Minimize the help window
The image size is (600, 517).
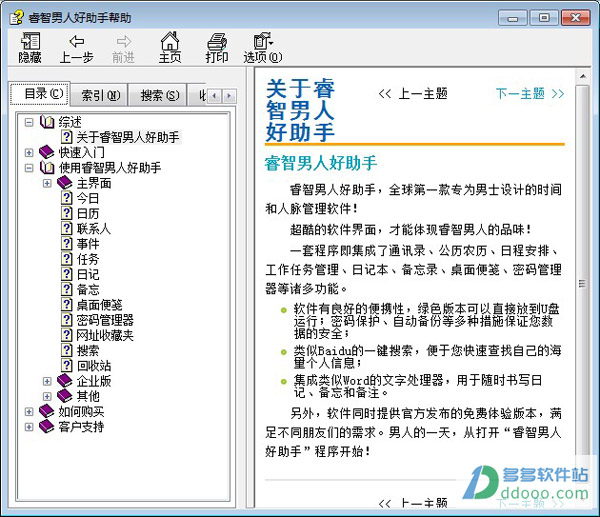coord(513,18)
